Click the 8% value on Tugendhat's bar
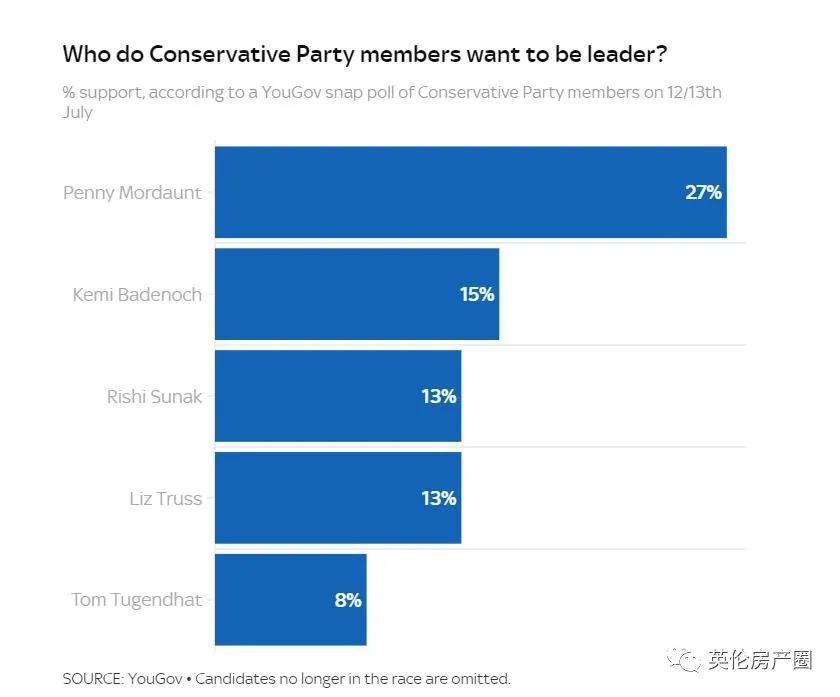Image resolution: width=840 pixels, height=697 pixels. point(347,600)
